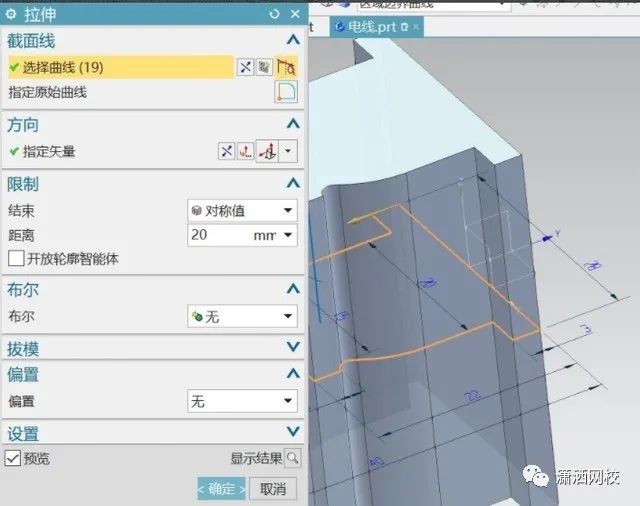The image size is (640, 506).
Task: Click the reverse vector icon beside 指定矢量
Action: (226, 151)
